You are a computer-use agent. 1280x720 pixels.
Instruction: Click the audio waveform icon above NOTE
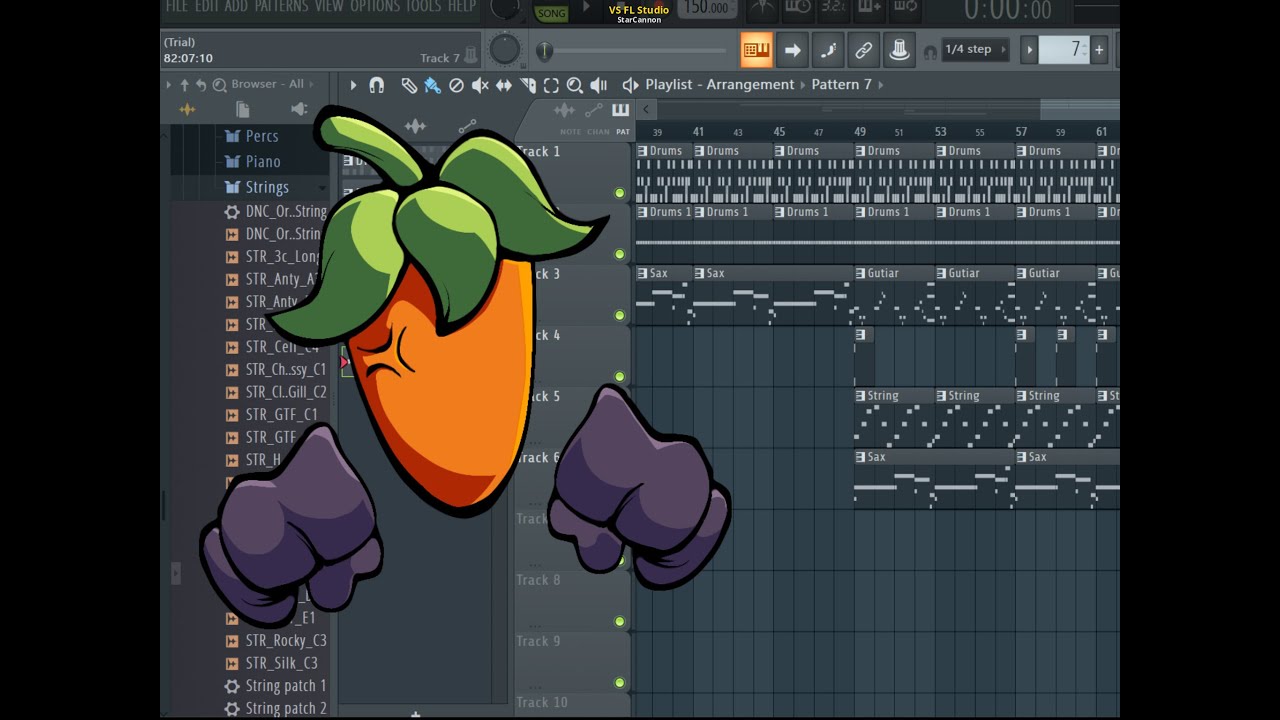(565, 110)
